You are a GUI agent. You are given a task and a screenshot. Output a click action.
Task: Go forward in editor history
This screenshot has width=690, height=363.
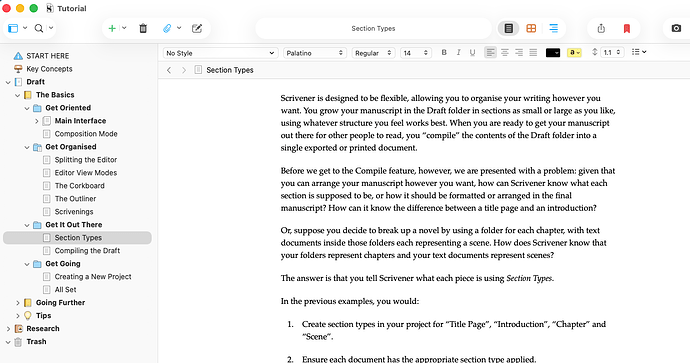184,70
